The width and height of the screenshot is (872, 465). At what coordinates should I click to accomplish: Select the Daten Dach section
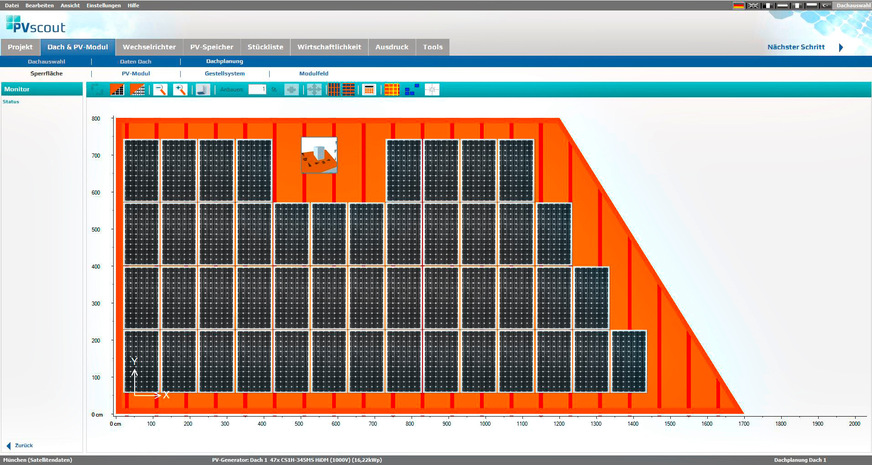(x=135, y=62)
